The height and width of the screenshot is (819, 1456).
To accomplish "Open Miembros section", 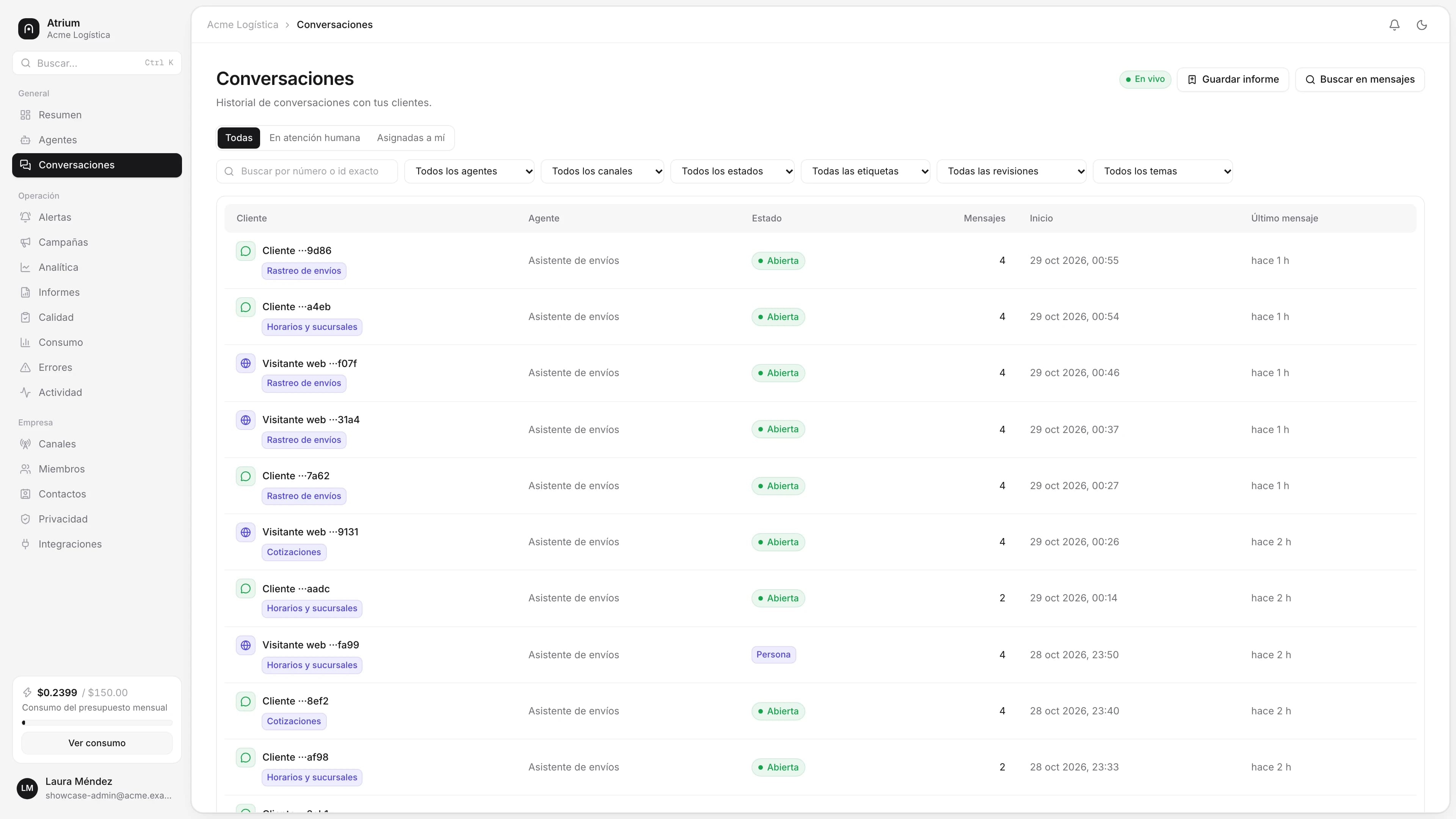I will point(97,469).
